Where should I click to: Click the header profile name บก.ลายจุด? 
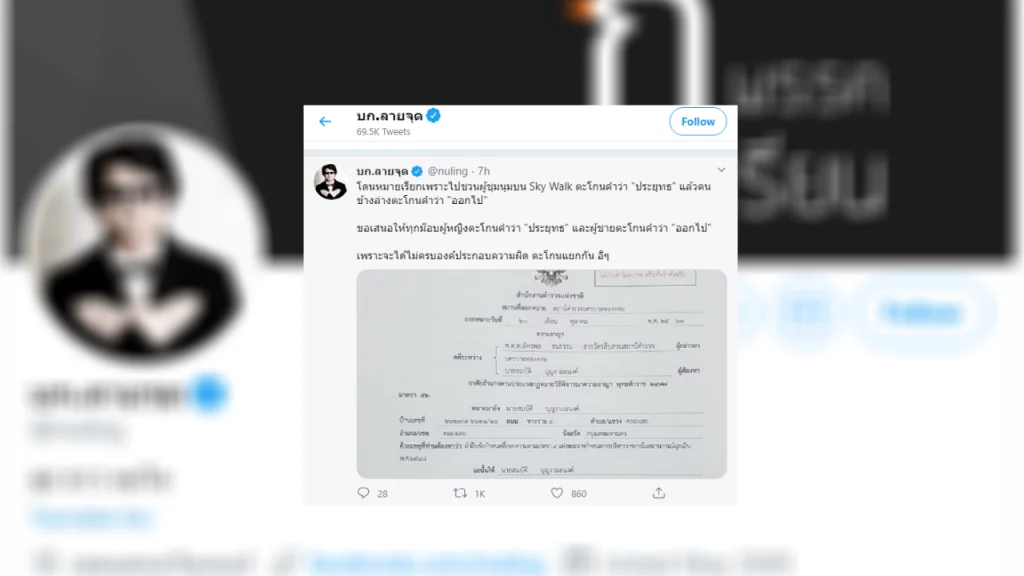389,116
